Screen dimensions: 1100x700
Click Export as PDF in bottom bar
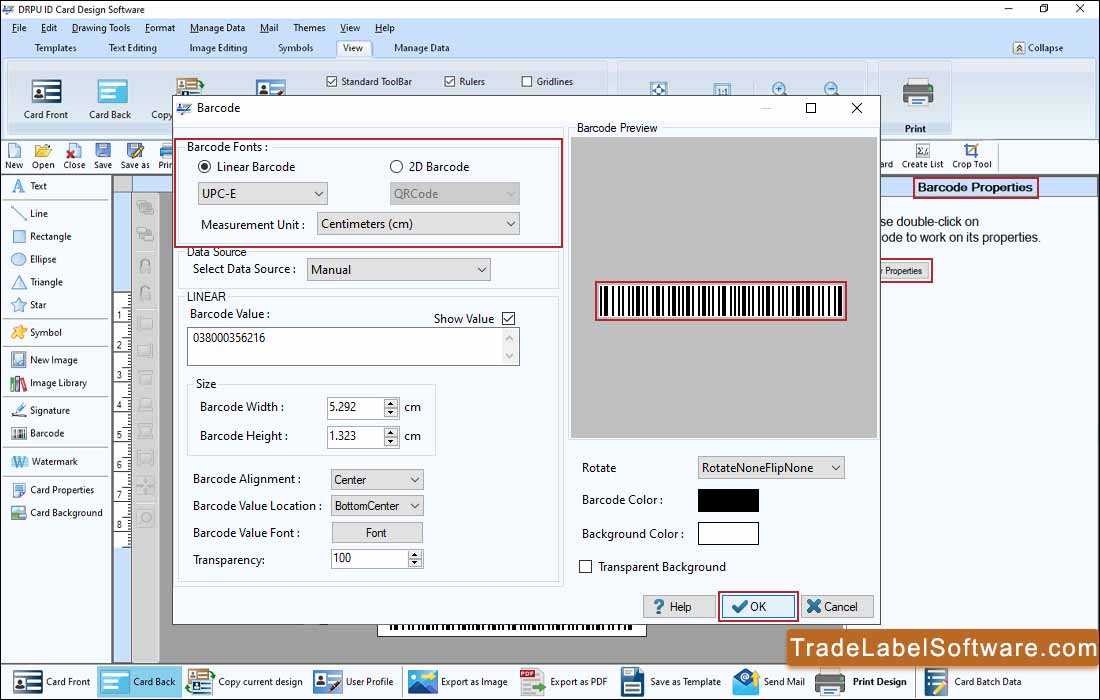pyautogui.click(x=564, y=681)
